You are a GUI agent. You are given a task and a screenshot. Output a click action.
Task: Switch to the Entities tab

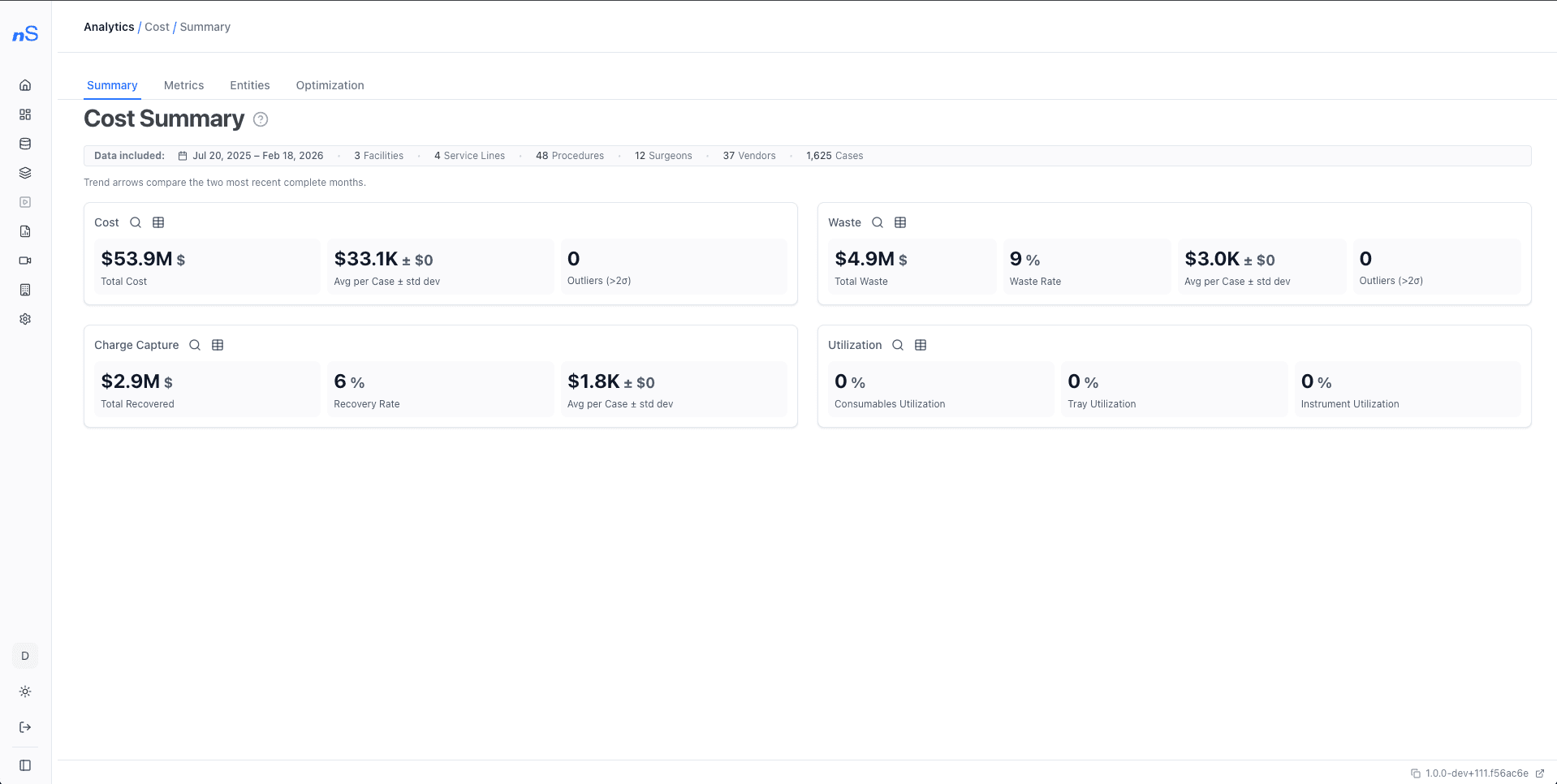coord(250,85)
